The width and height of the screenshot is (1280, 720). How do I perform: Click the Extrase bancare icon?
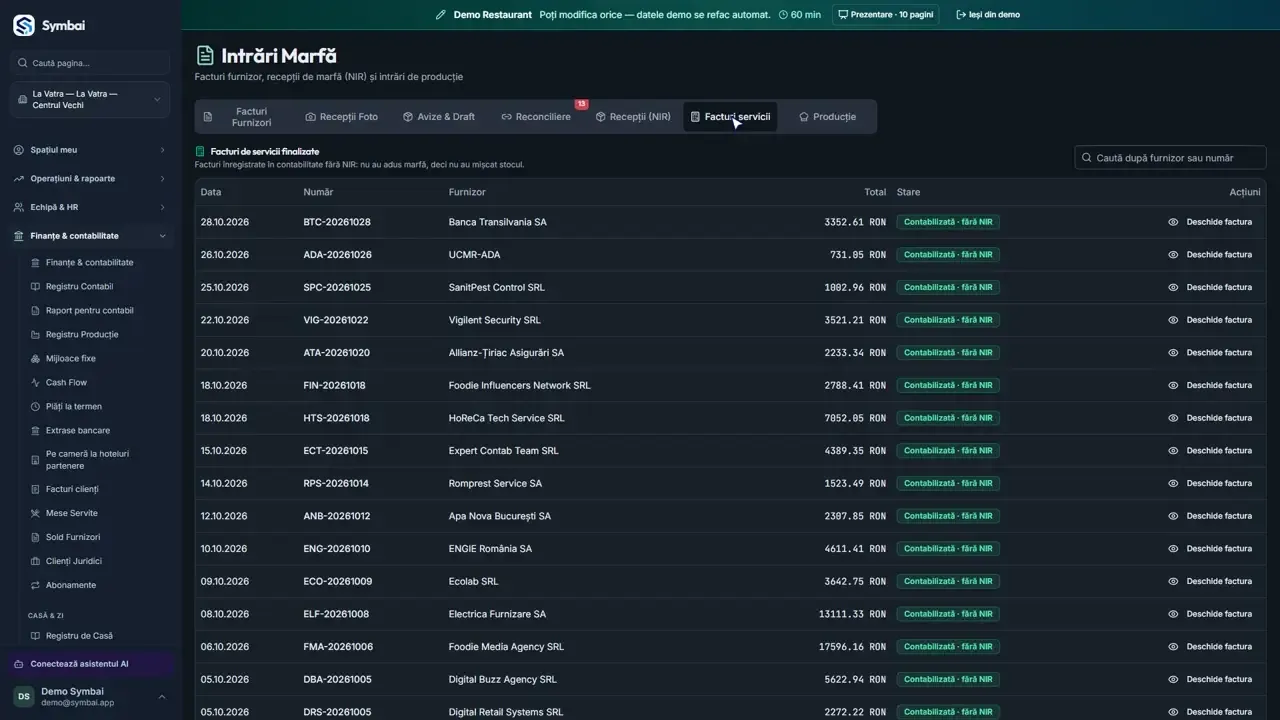36,431
